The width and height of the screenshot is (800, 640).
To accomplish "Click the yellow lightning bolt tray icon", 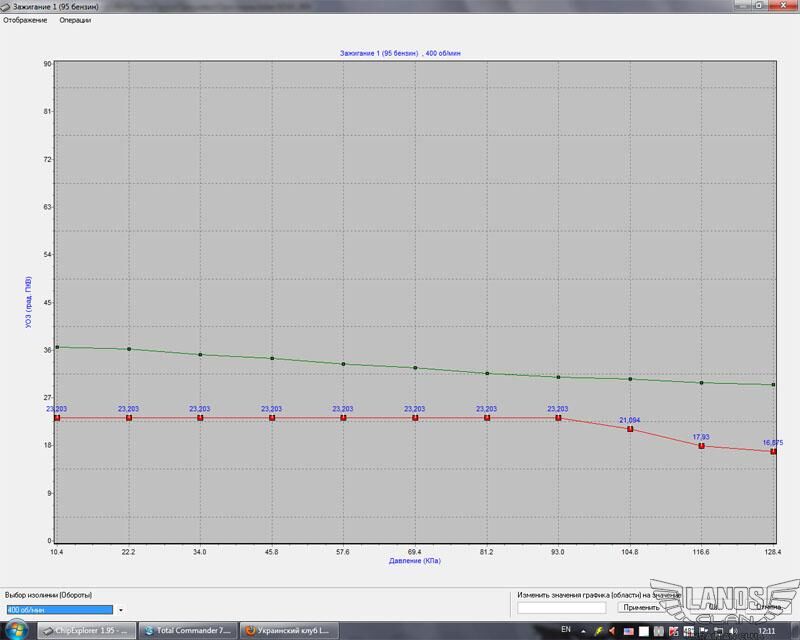I will (x=598, y=631).
